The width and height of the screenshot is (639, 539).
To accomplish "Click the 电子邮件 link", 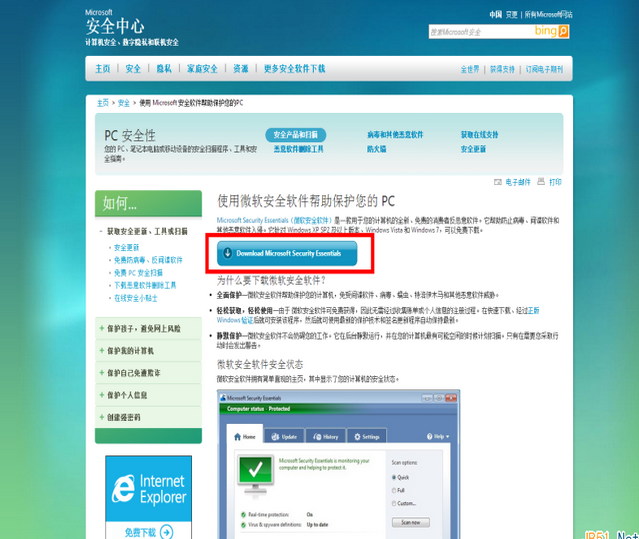I will click(x=518, y=182).
